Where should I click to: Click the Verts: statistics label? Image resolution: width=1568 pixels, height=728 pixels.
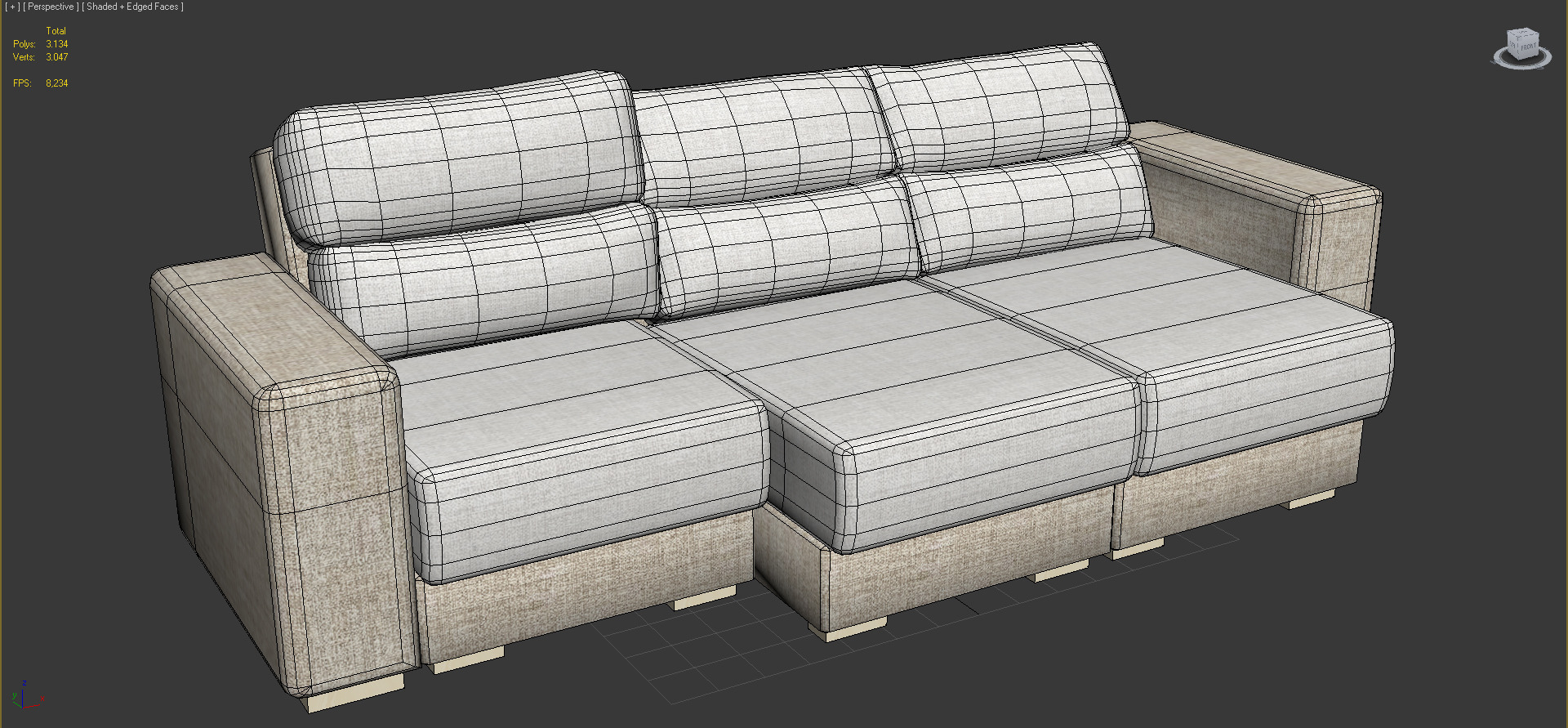point(24,57)
